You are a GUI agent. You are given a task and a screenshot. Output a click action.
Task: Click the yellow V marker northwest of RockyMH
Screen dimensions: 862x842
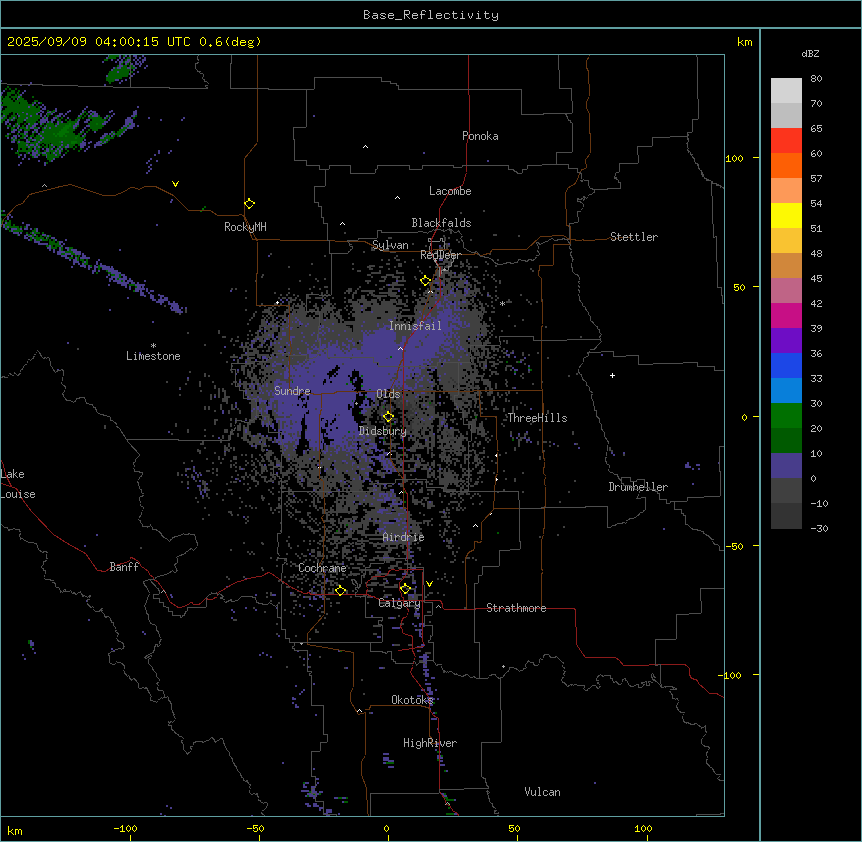point(175,184)
